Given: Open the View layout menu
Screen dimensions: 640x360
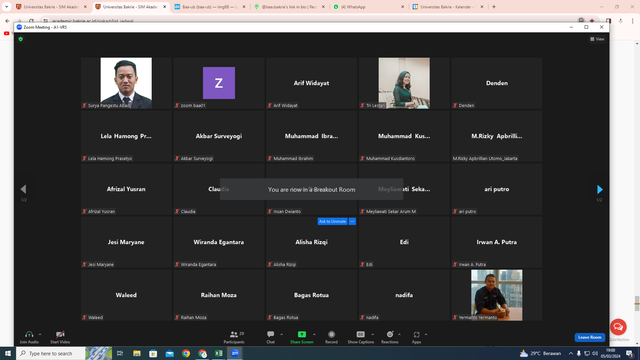Looking at the screenshot, I should 597,39.
